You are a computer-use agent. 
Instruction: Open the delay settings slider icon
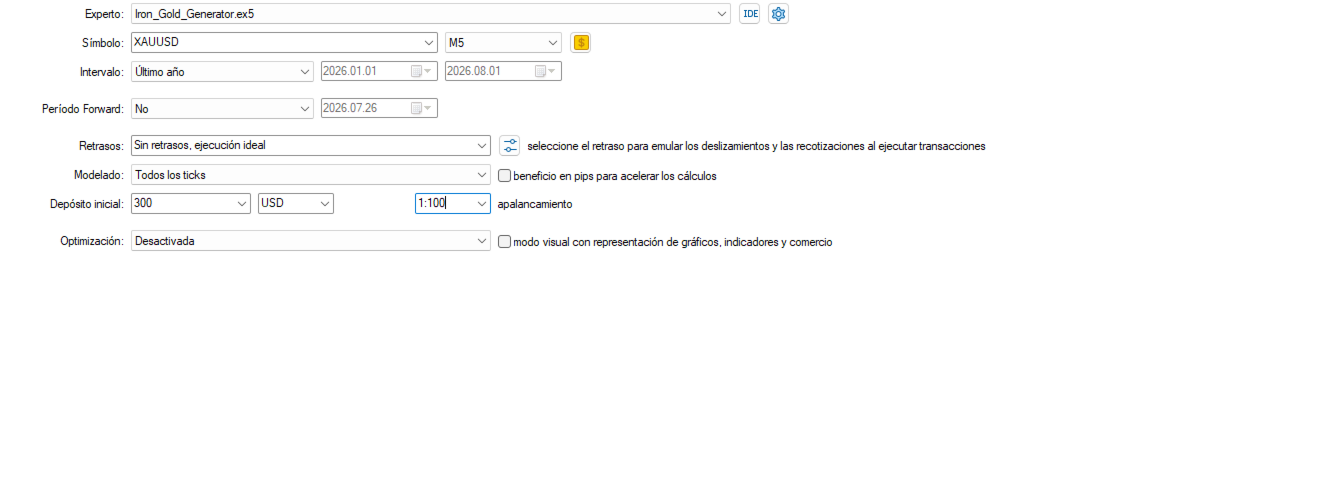point(510,145)
